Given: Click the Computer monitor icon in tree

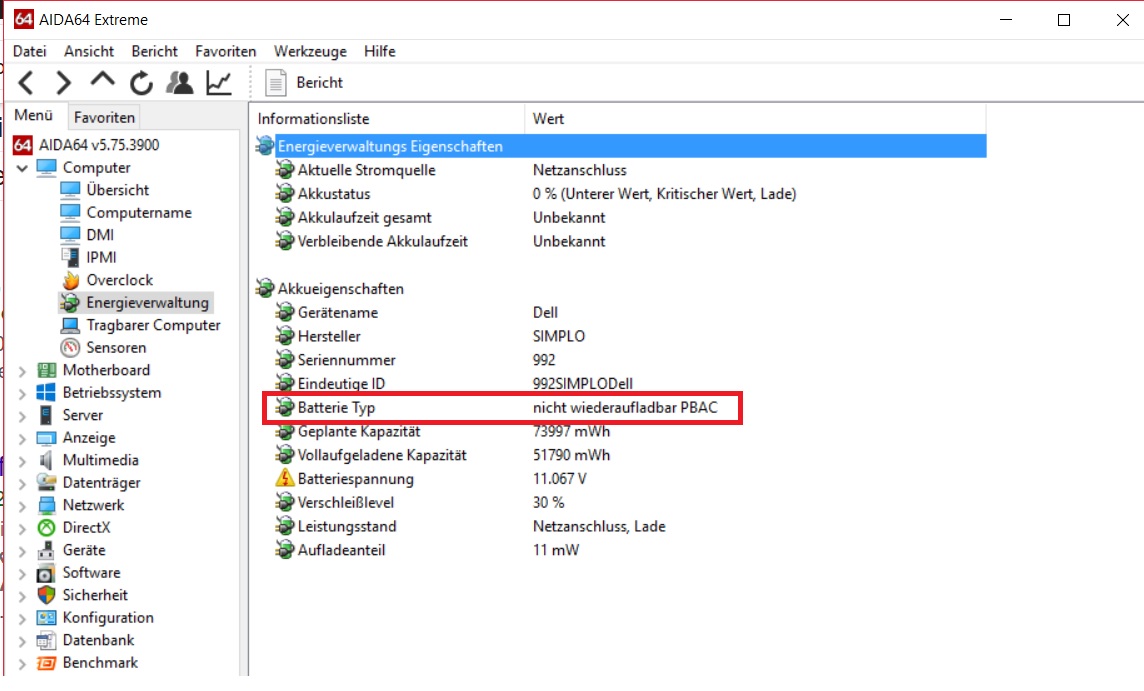Looking at the screenshot, I should pyautogui.click(x=47, y=168).
